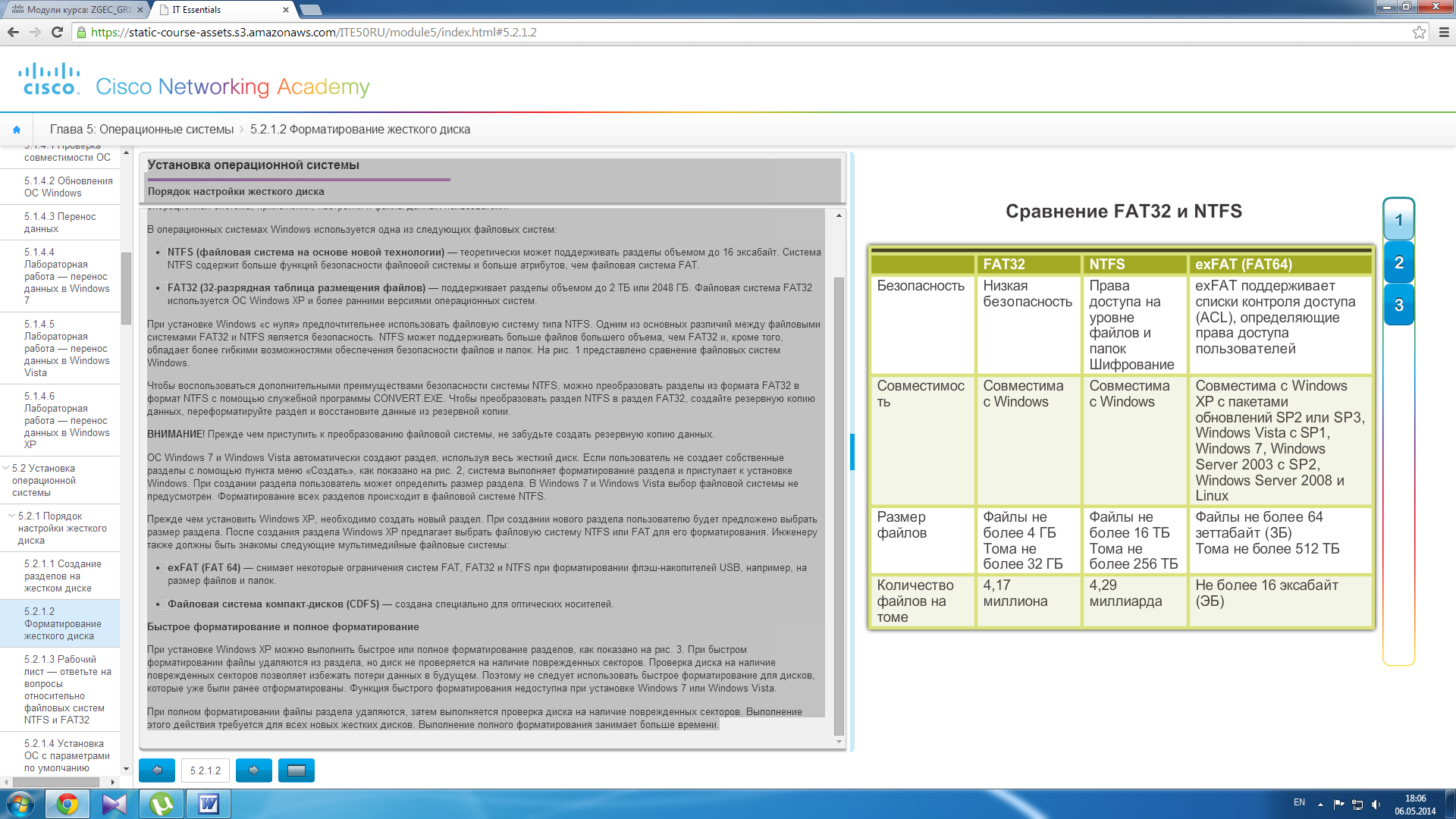The height and width of the screenshot is (819, 1456).
Task: Click content scrollbar down arrow
Action: point(839,742)
